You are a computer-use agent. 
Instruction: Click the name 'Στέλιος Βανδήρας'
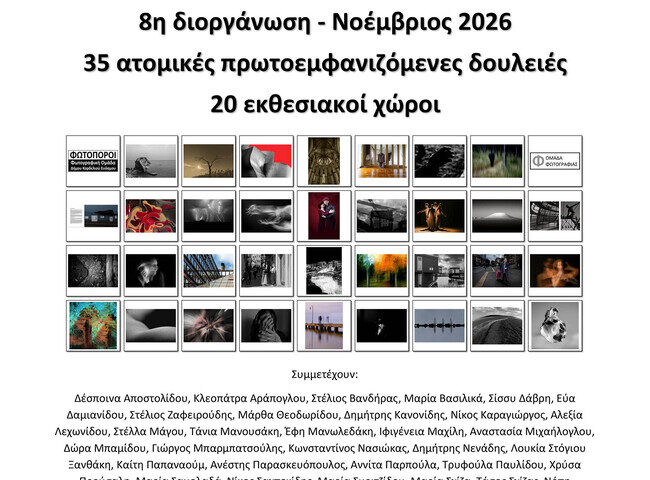click(x=354, y=398)
